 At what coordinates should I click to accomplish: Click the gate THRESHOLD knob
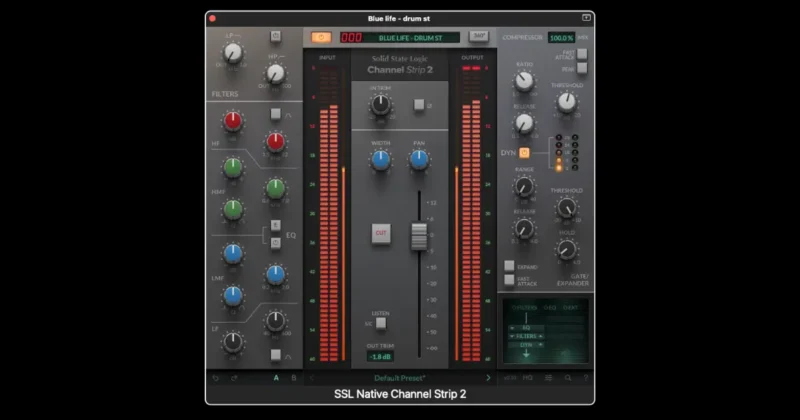(x=566, y=208)
